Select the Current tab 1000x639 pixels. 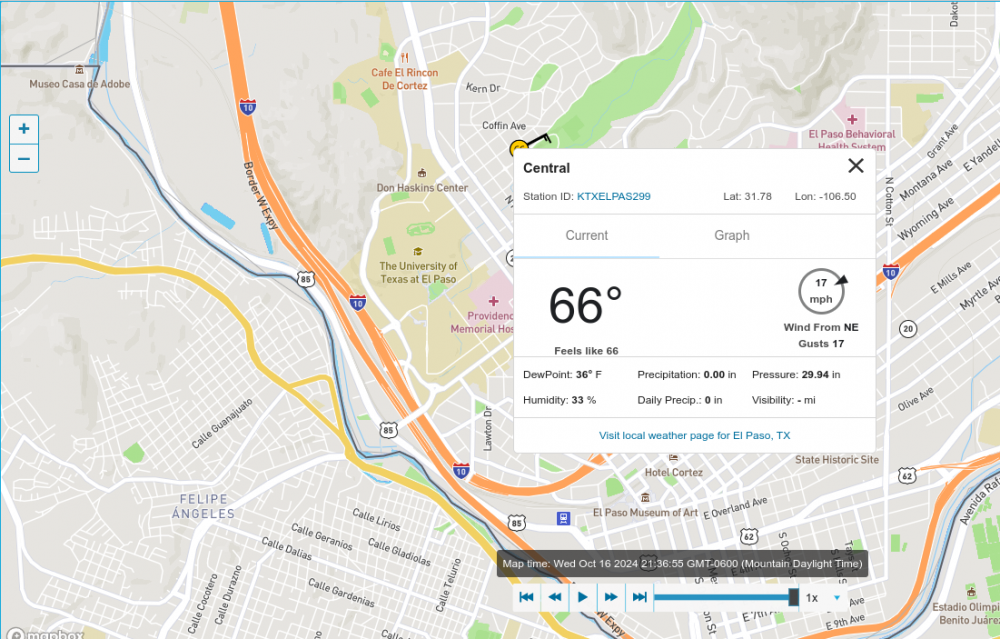pyautogui.click(x=587, y=236)
